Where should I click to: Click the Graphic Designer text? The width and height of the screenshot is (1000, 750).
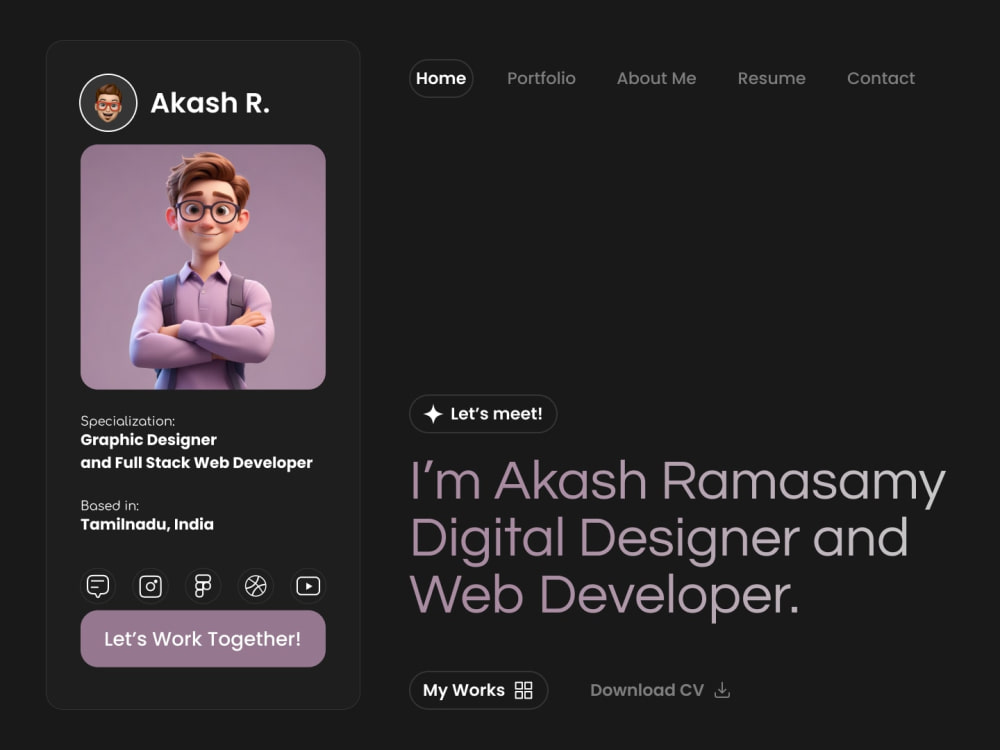point(149,440)
